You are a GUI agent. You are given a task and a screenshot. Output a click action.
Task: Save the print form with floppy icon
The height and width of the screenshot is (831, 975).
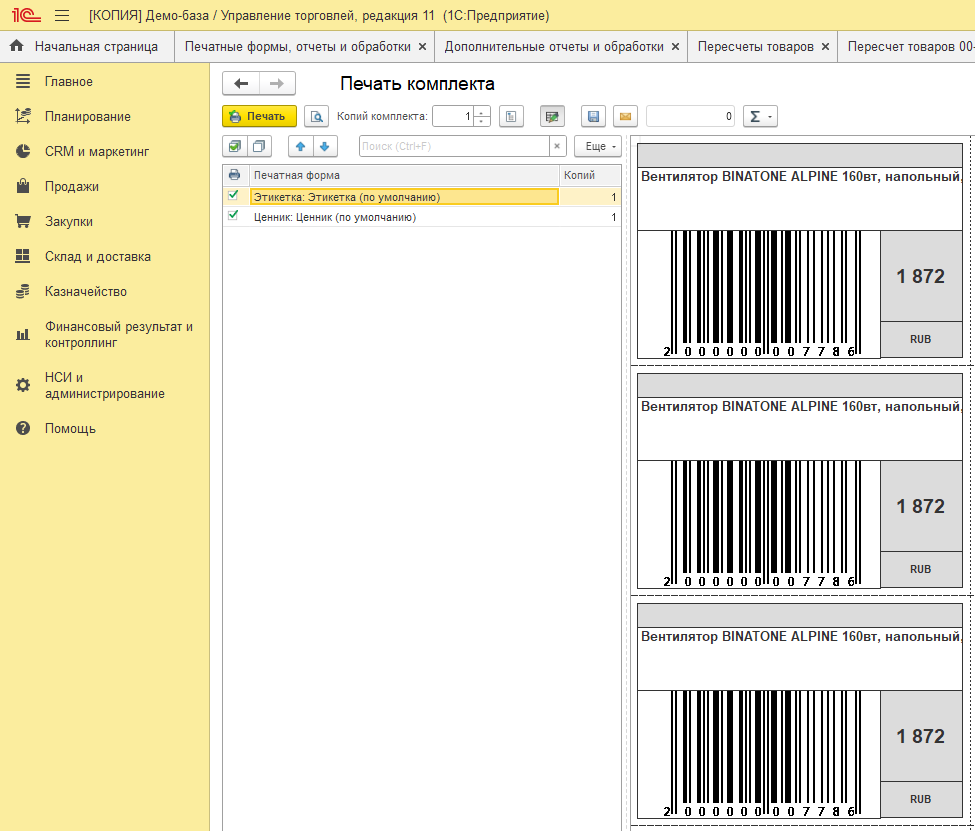click(x=593, y=116)
